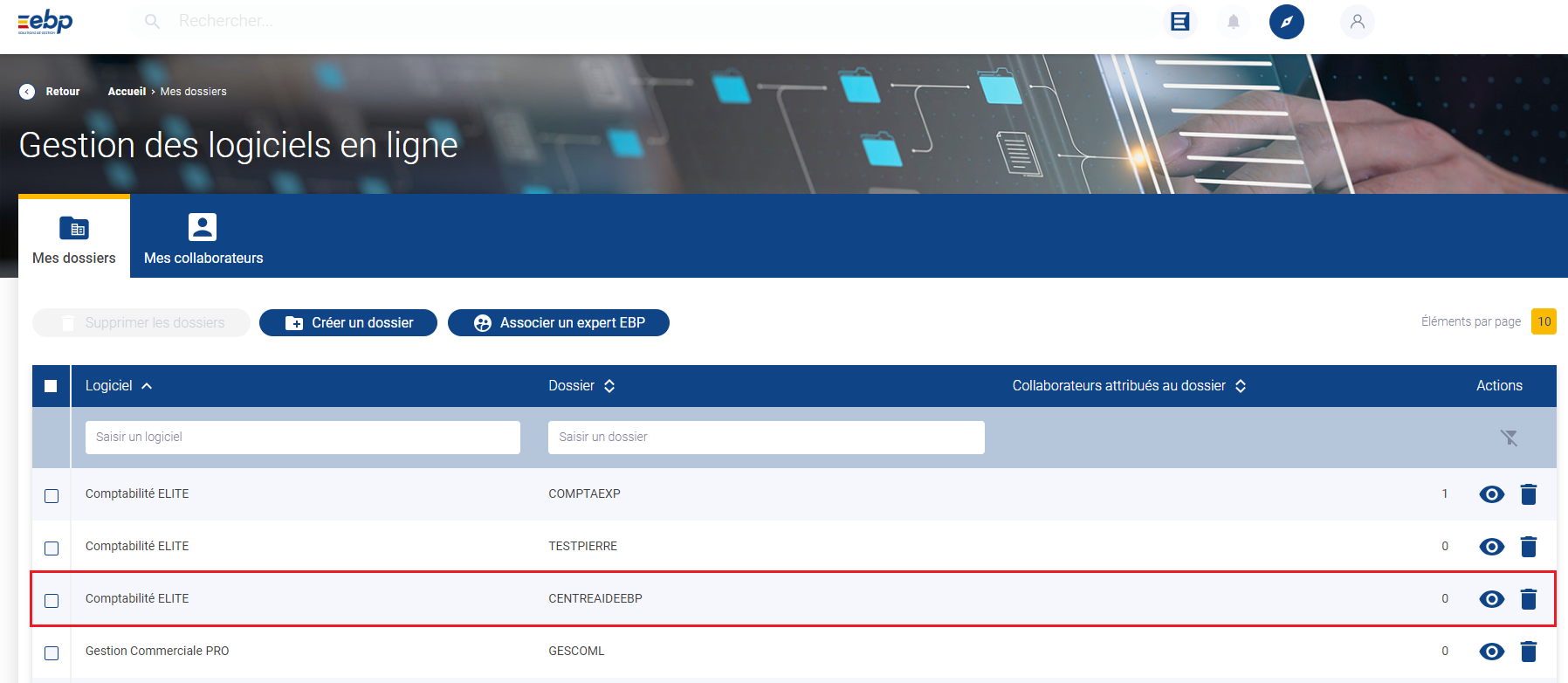Screen dimensions: 1568x683
Task: Click Associer un expert EBP button
Action: click(x=559, y=323)
